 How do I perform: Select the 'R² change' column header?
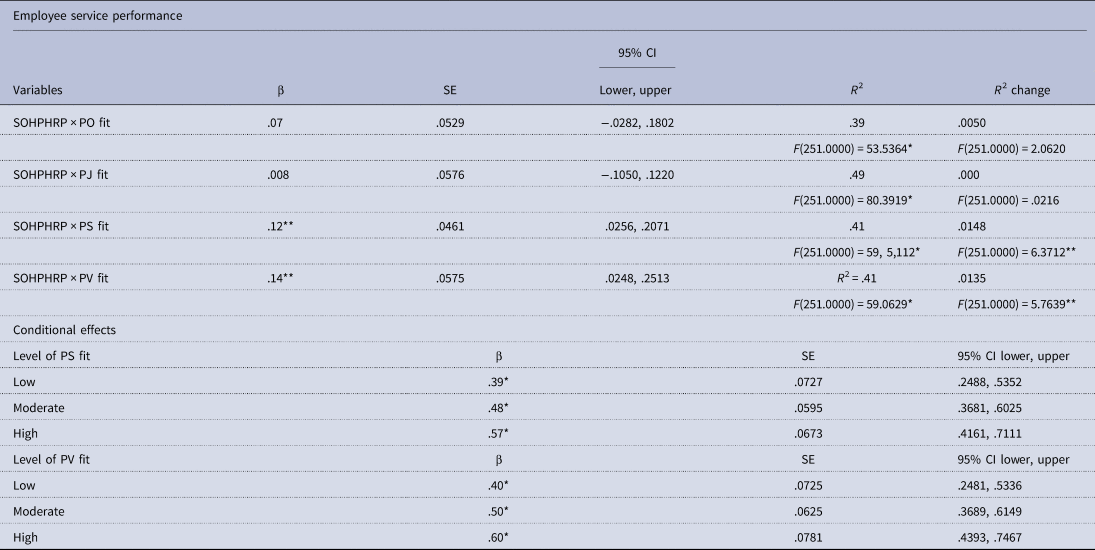(1022, 89)
